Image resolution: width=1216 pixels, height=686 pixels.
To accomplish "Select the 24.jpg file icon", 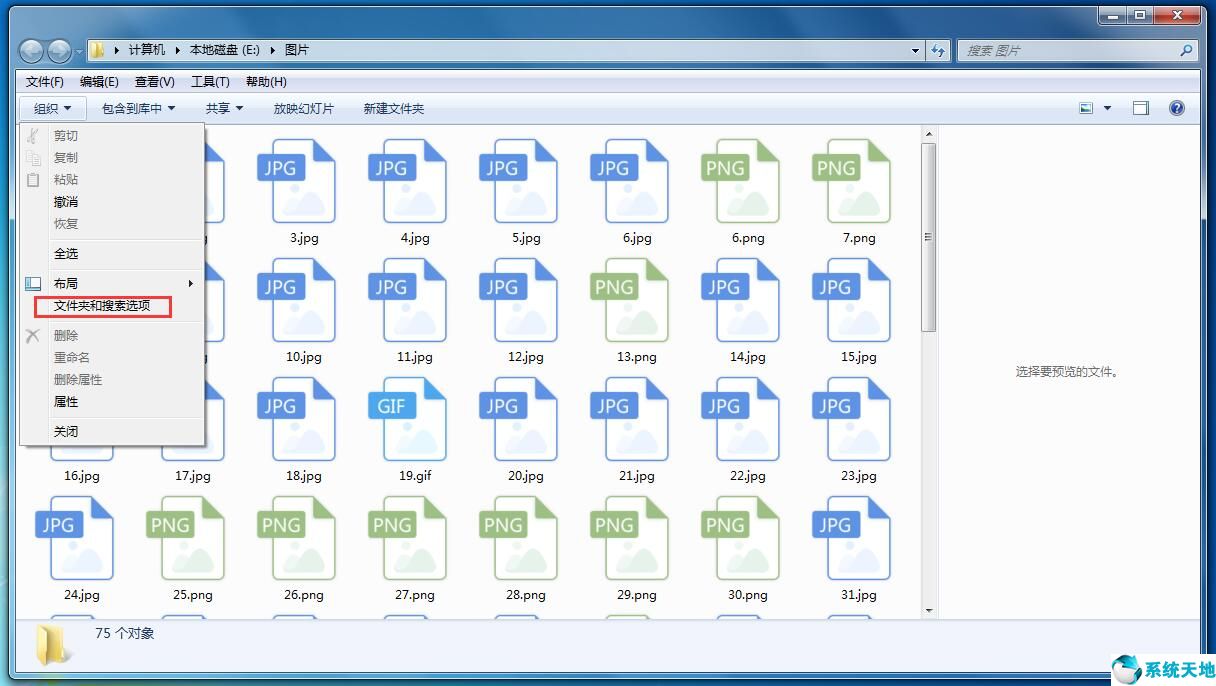I will pyautogui.click(x=74, y=539).
